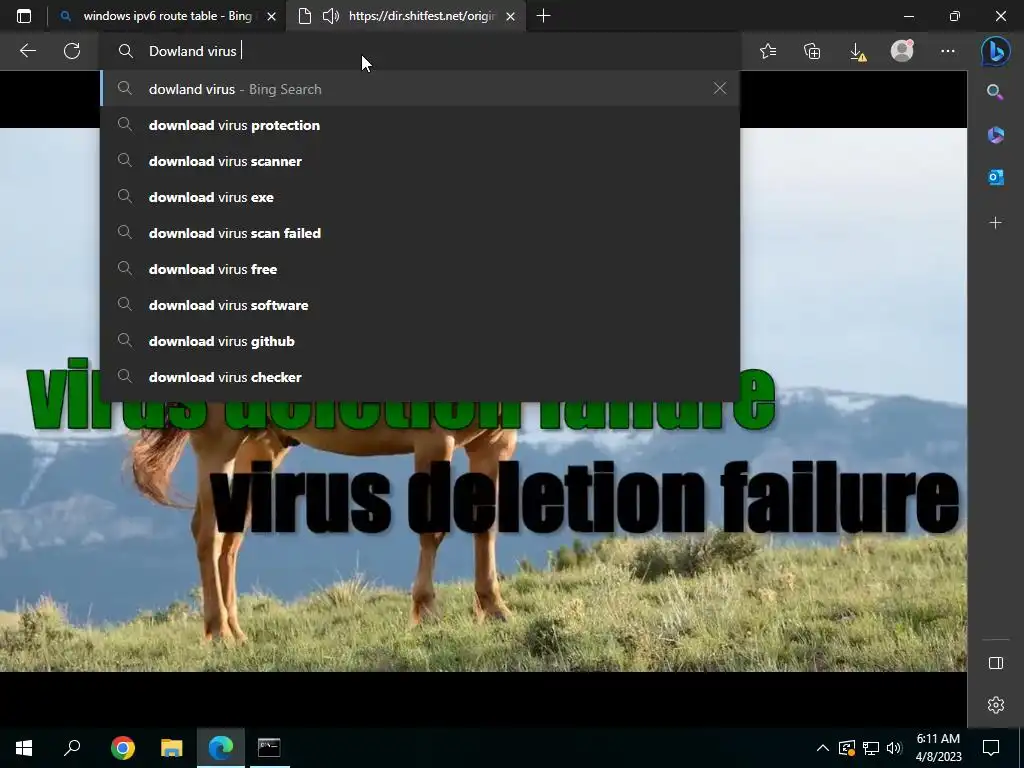
Task: Open the Windows Start menu
Action: [x=24, y=747]
